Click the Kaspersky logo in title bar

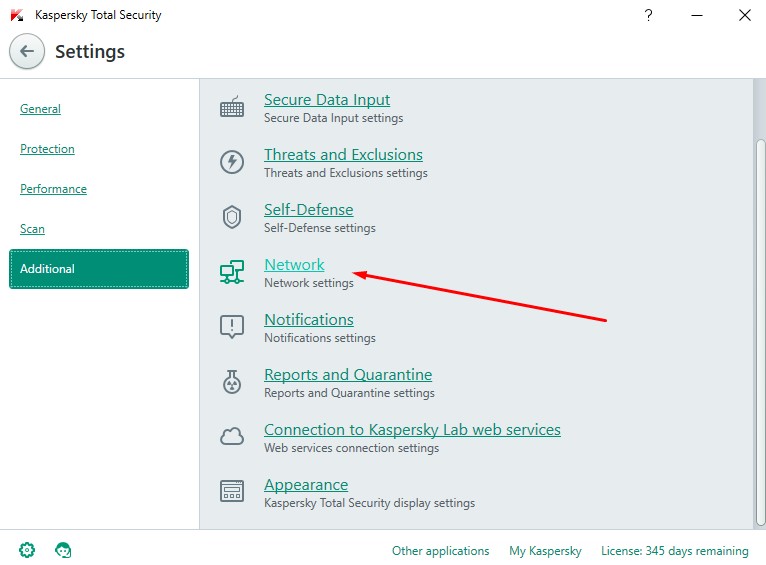[17, 15]
